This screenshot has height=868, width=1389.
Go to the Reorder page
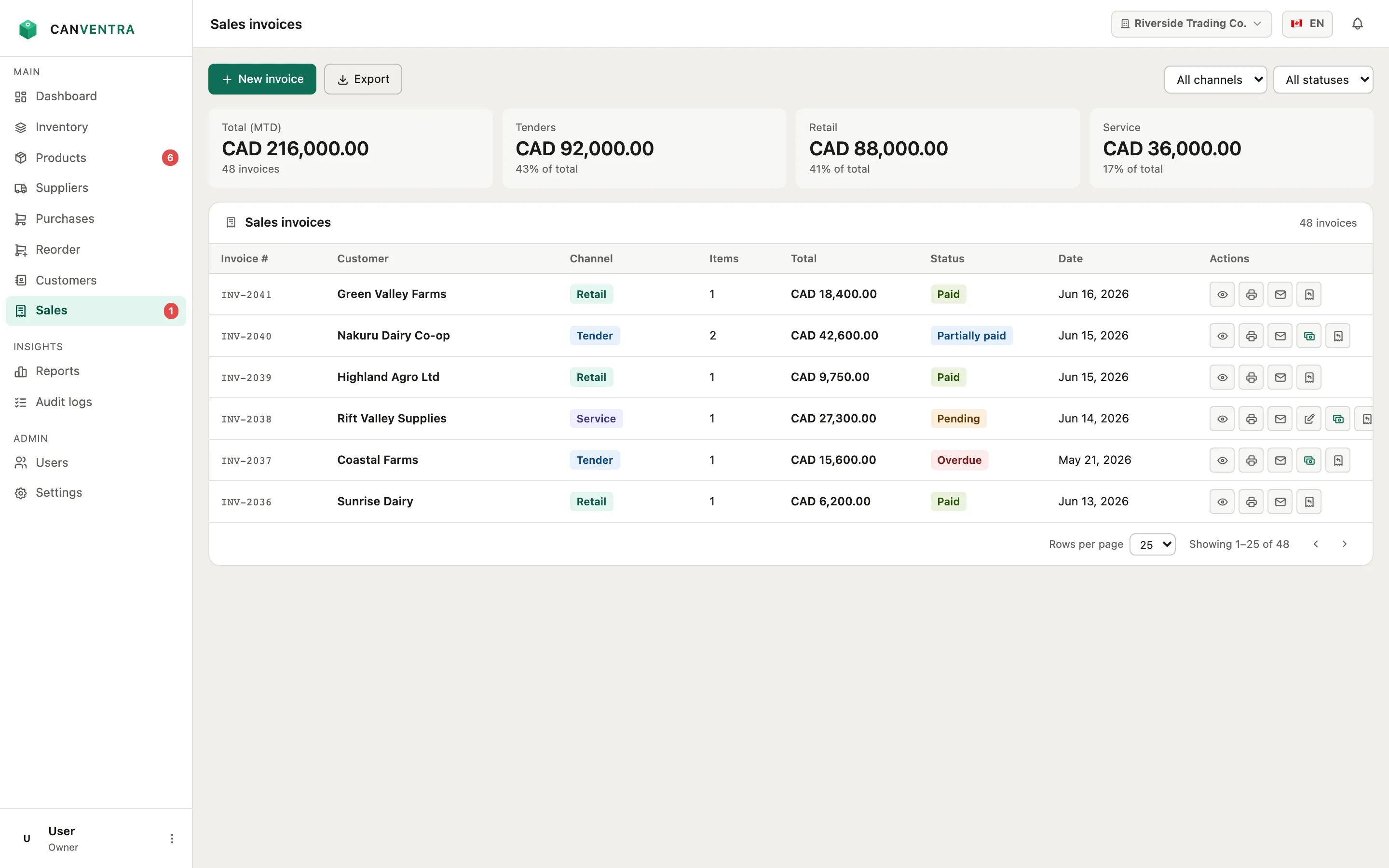coord(96,250)
